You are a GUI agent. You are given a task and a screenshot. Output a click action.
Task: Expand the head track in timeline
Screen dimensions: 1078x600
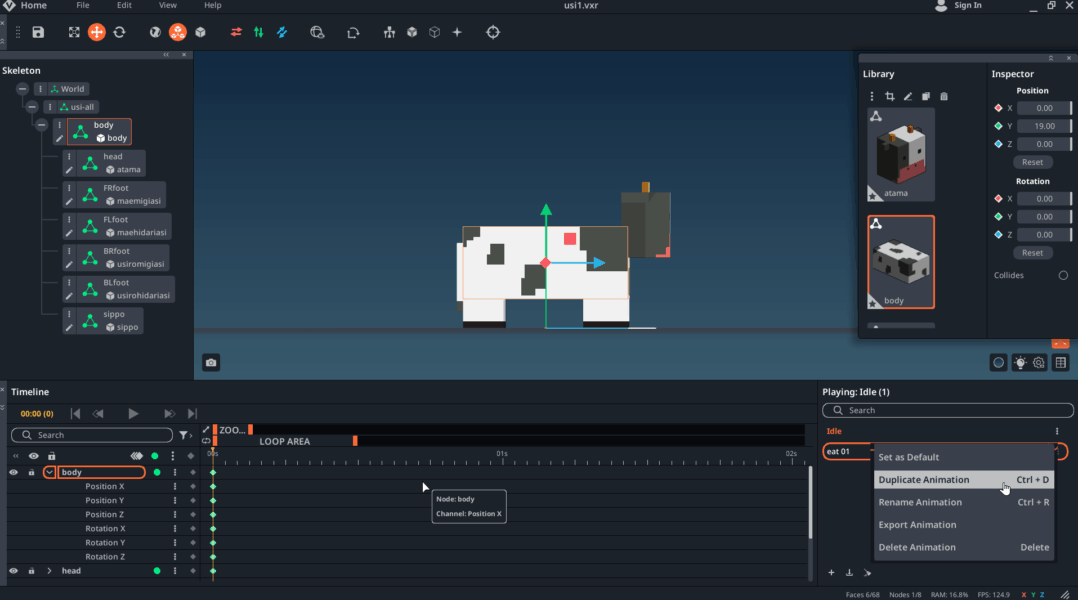tap(50, 570)
